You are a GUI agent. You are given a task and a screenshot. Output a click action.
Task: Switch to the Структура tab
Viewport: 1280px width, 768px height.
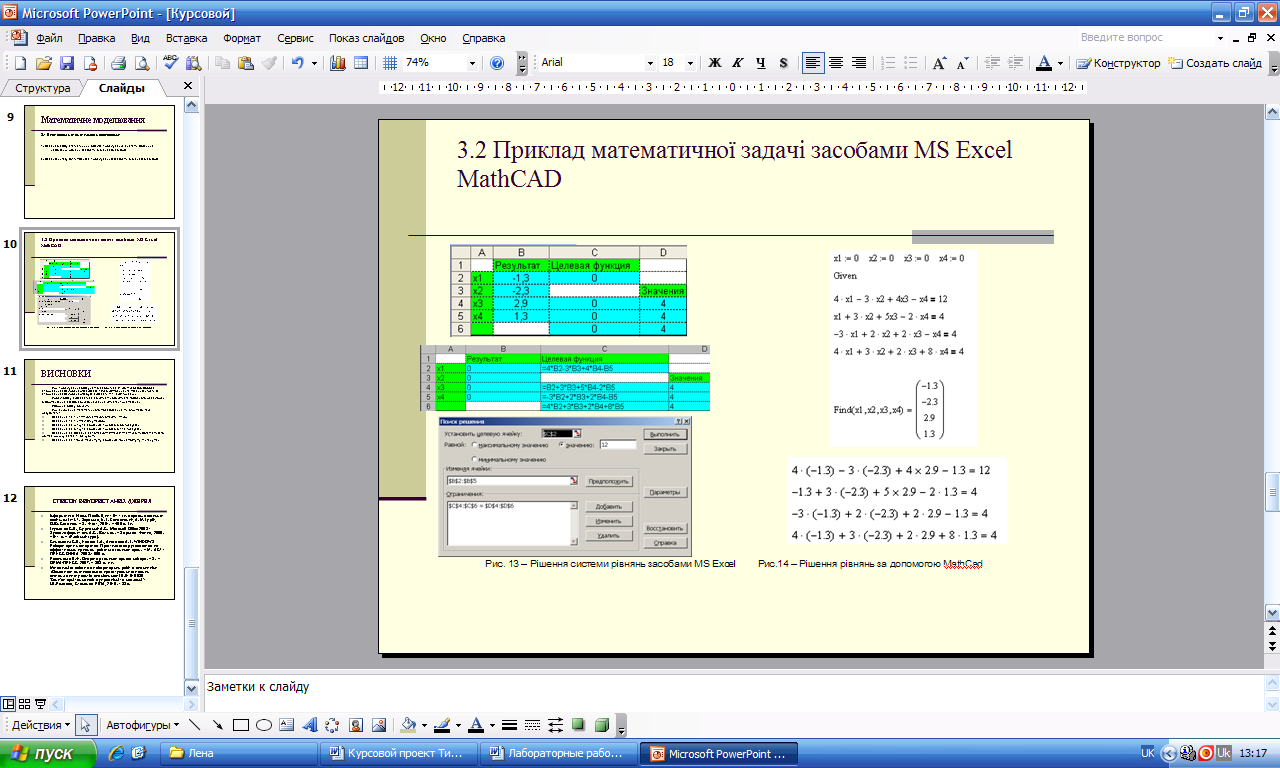(x=42, y=88)
